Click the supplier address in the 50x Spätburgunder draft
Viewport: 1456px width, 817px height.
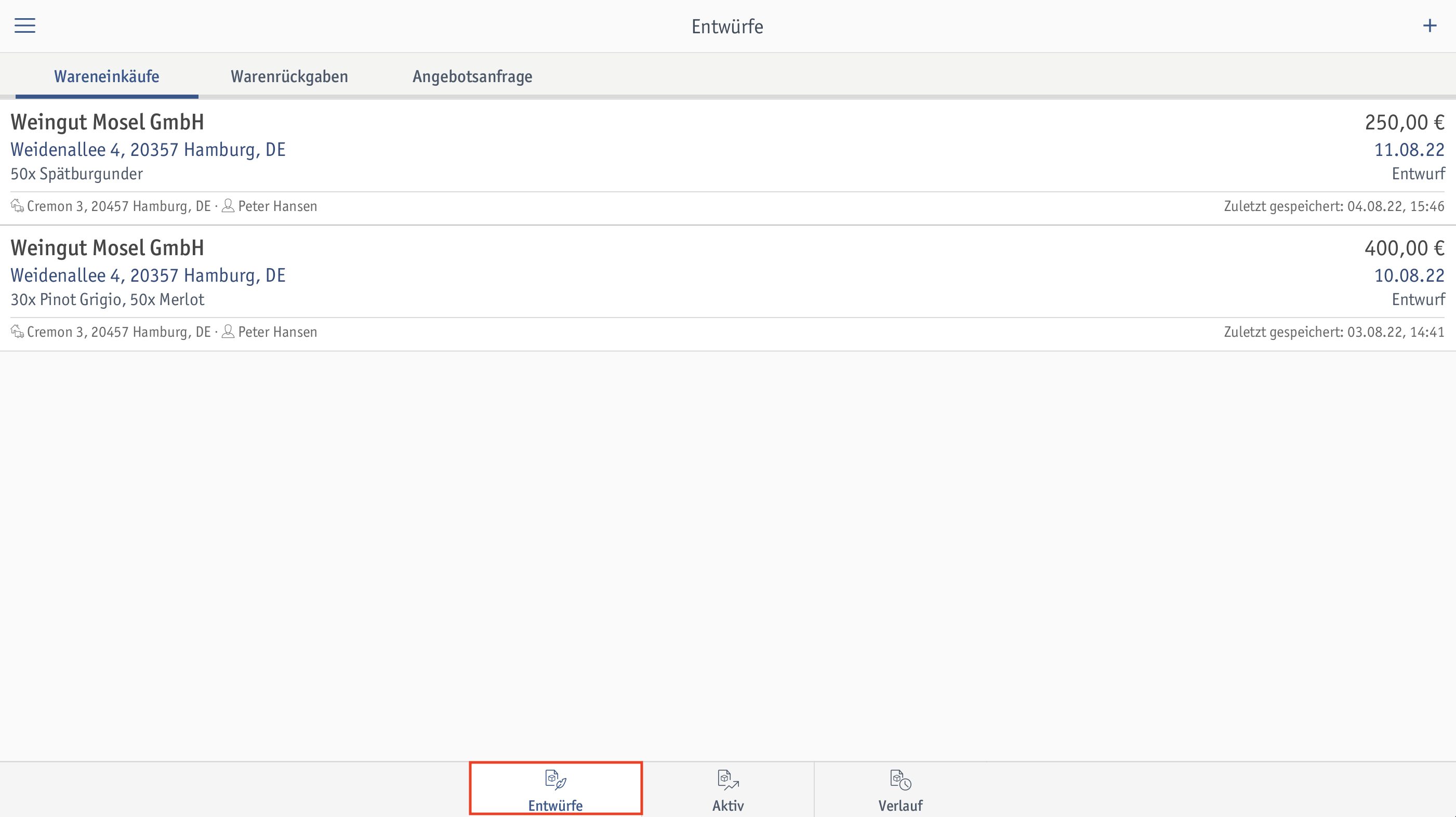coord(148,150)
